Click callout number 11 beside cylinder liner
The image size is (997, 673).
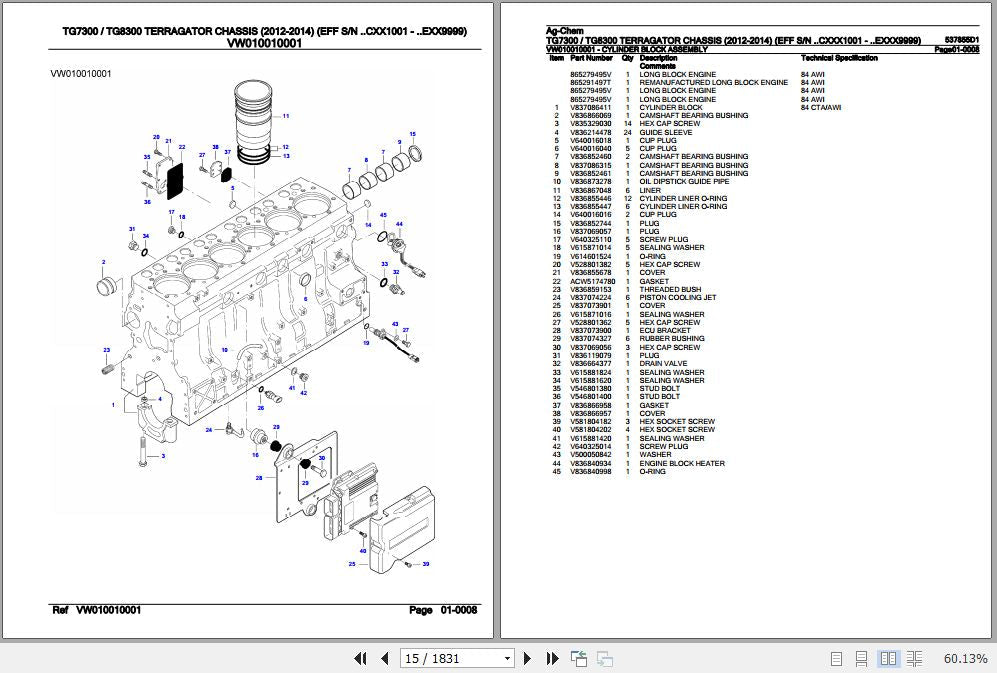(286, 117)
